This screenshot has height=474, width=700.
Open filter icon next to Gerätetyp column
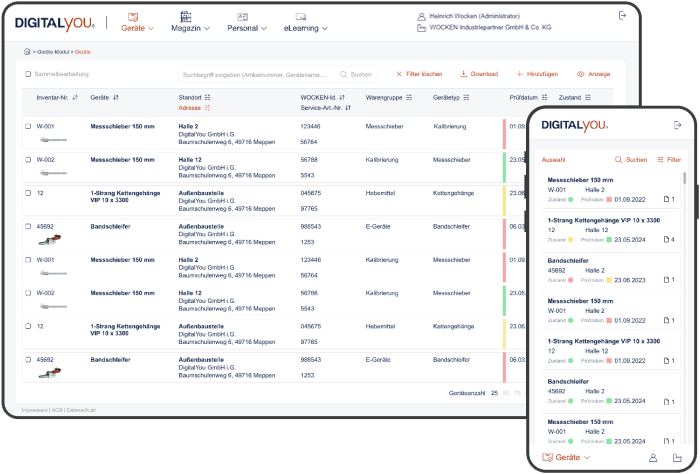click(466, 98)
